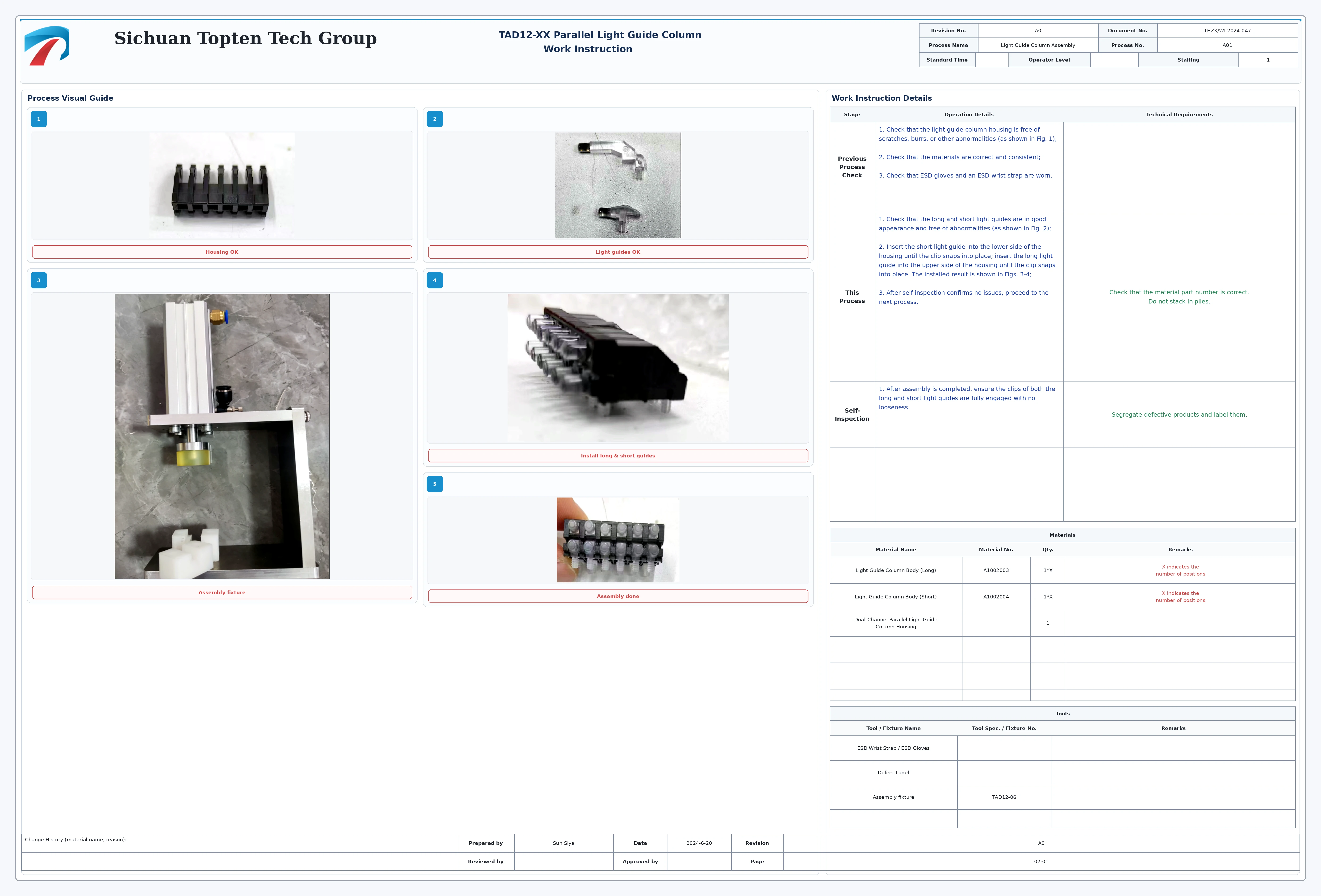Image resolution: width=1321 pixels, height=896 pixels.
Task: Select footer Revision value A0
Action: (1041, 843)
